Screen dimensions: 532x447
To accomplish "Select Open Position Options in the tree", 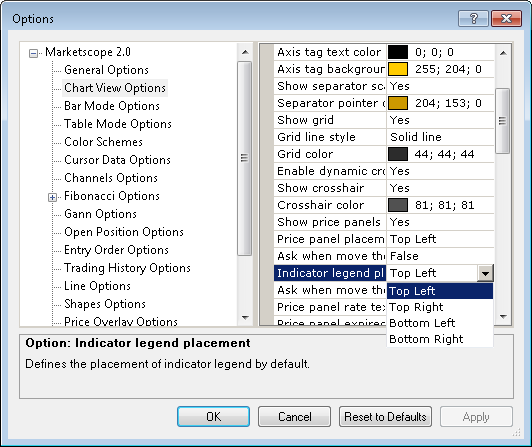I will point(124,232).
